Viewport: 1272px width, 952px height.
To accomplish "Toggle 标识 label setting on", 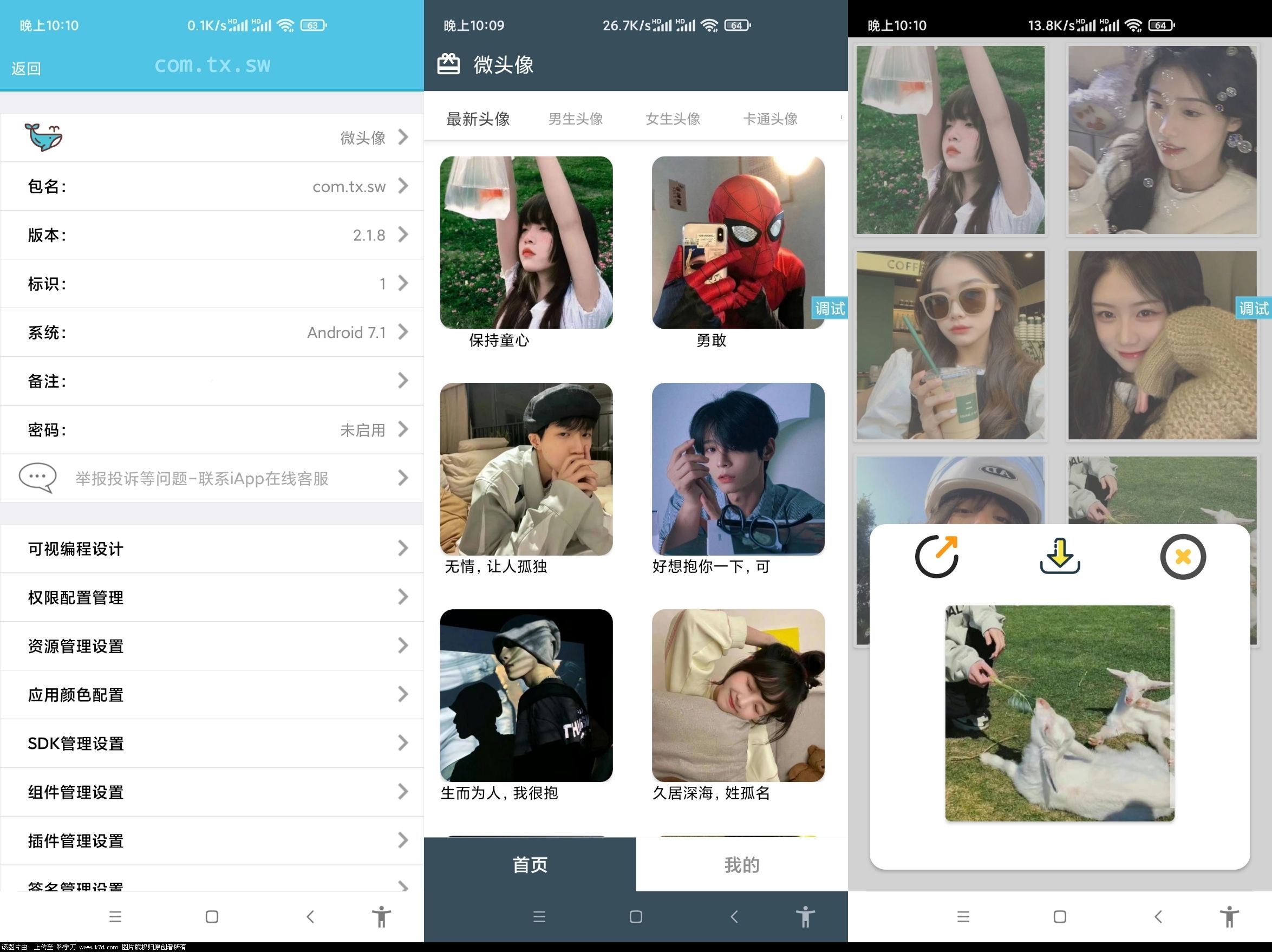I will (x=212, y=283).
